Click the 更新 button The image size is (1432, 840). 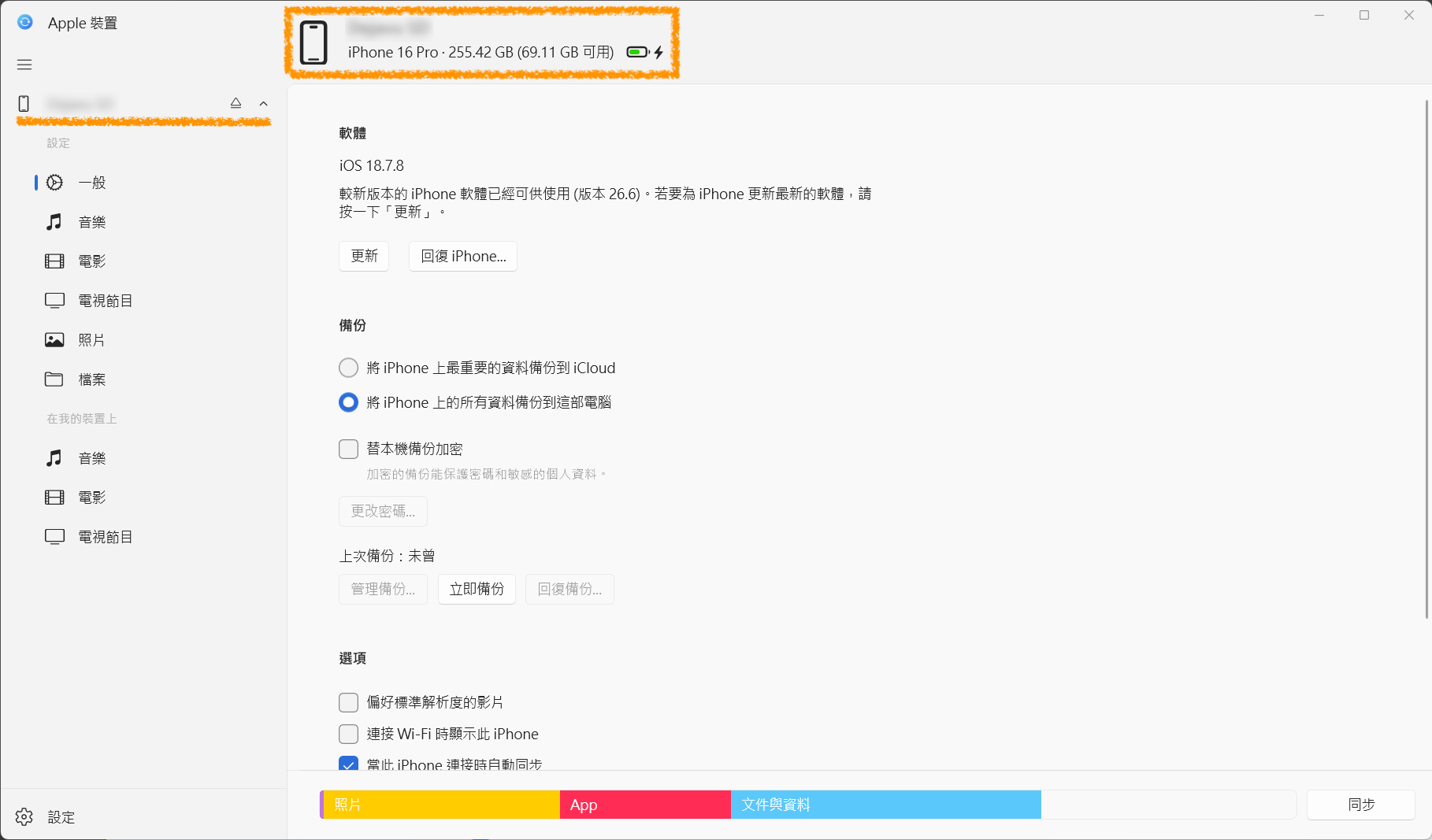(364, 257)
